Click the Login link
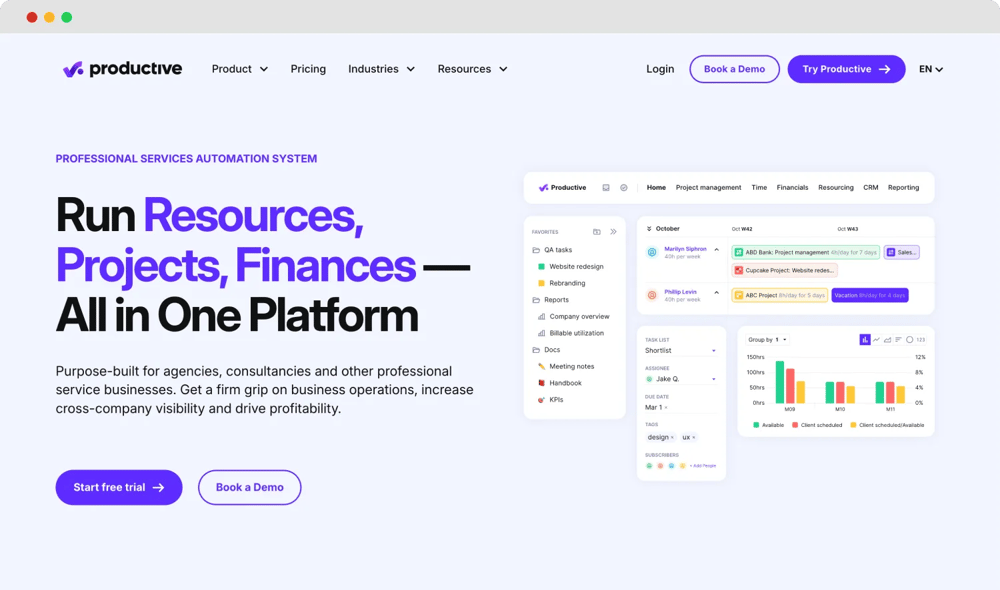 click(x=660, y=69)
